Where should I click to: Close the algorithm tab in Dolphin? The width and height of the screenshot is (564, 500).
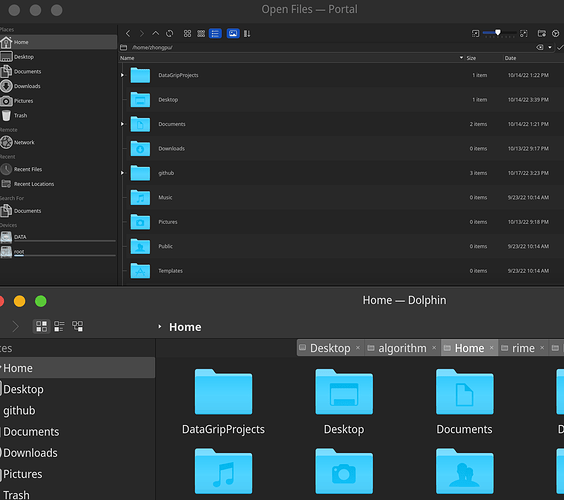tap(434, 347)
